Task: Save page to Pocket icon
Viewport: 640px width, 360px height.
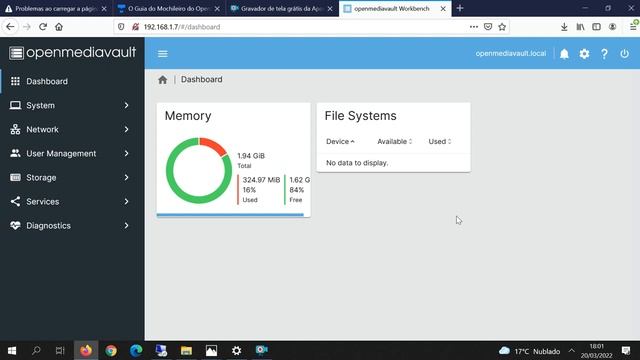Action: (488, 27)
